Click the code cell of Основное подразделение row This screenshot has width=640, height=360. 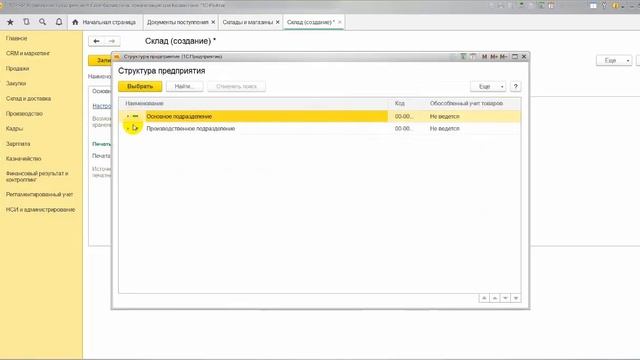tap(403, 117)
